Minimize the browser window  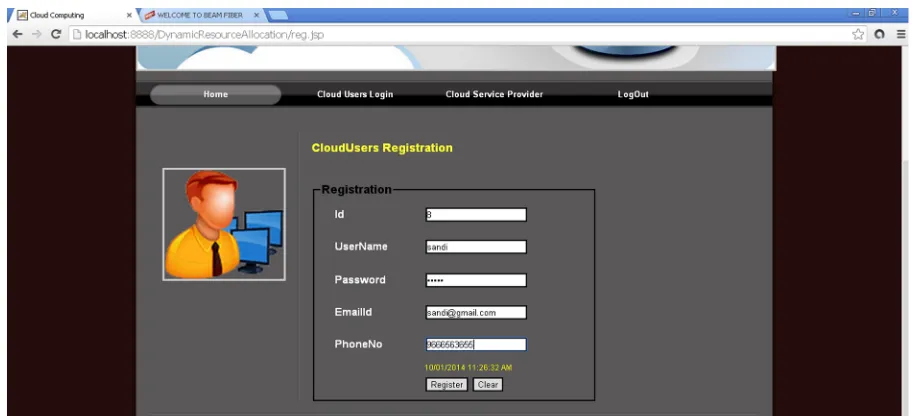tap(856, 13)
